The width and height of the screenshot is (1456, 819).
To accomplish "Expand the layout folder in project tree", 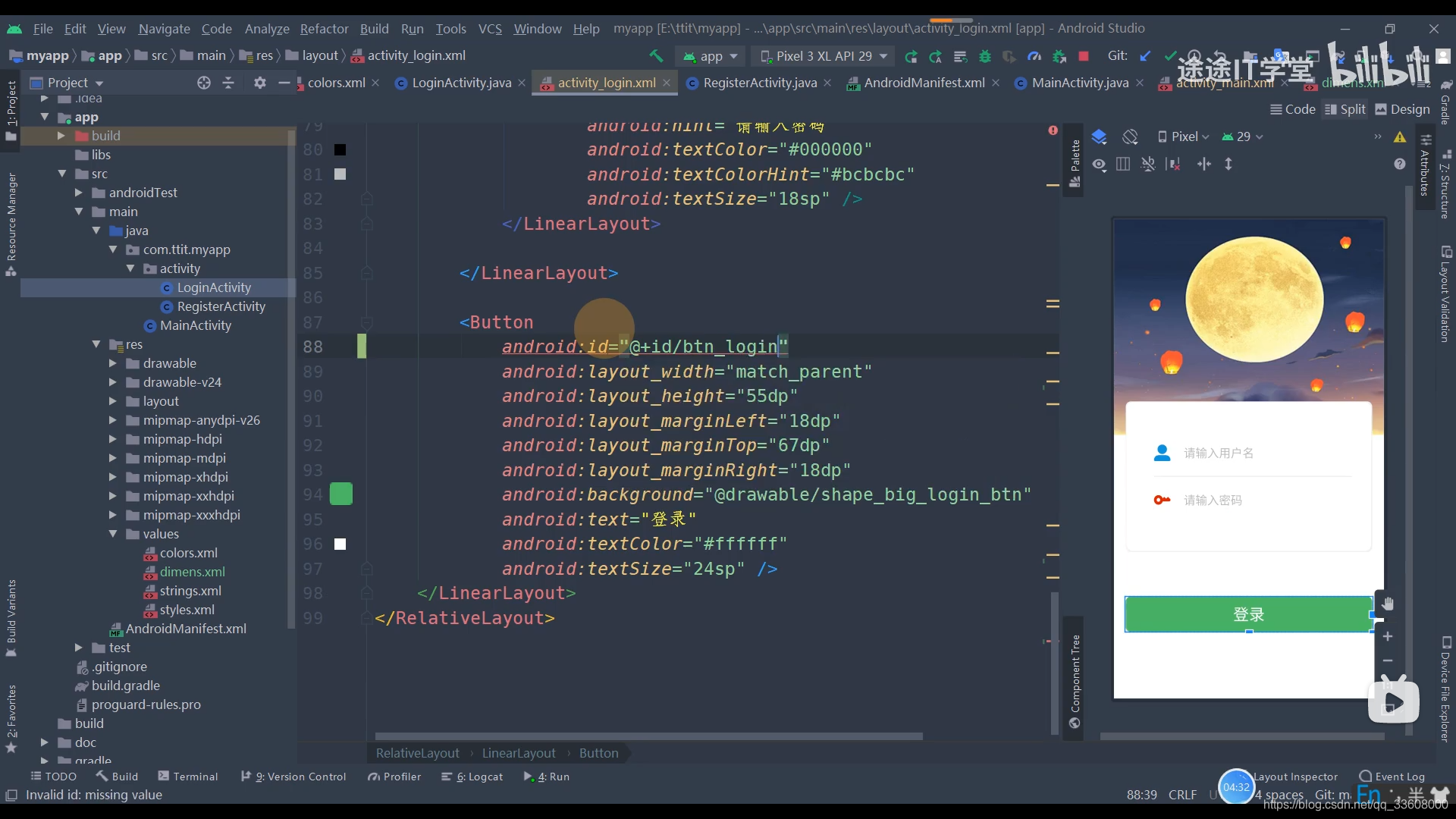I will (x=114, y=400).
